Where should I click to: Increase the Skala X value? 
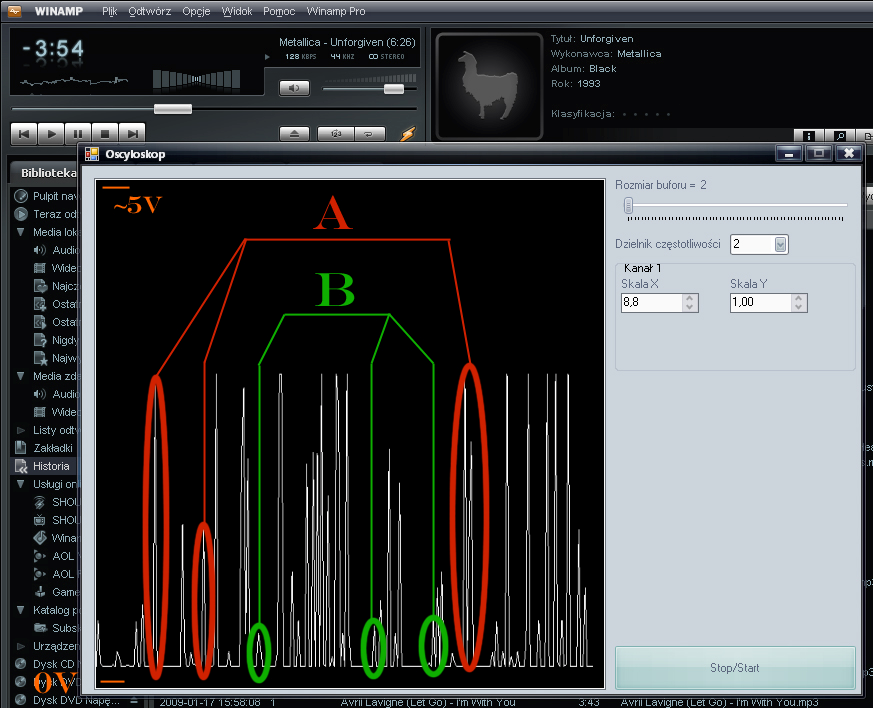click(x=690, y=298)
